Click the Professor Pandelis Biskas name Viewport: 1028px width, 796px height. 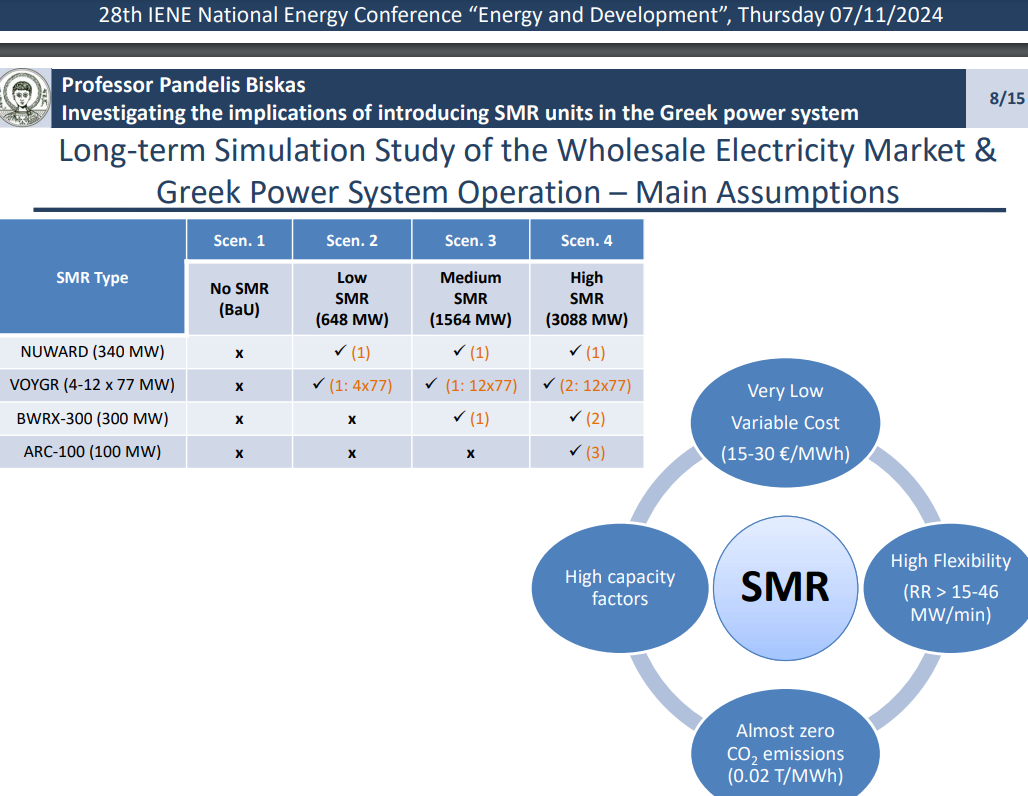click(183, 85)
